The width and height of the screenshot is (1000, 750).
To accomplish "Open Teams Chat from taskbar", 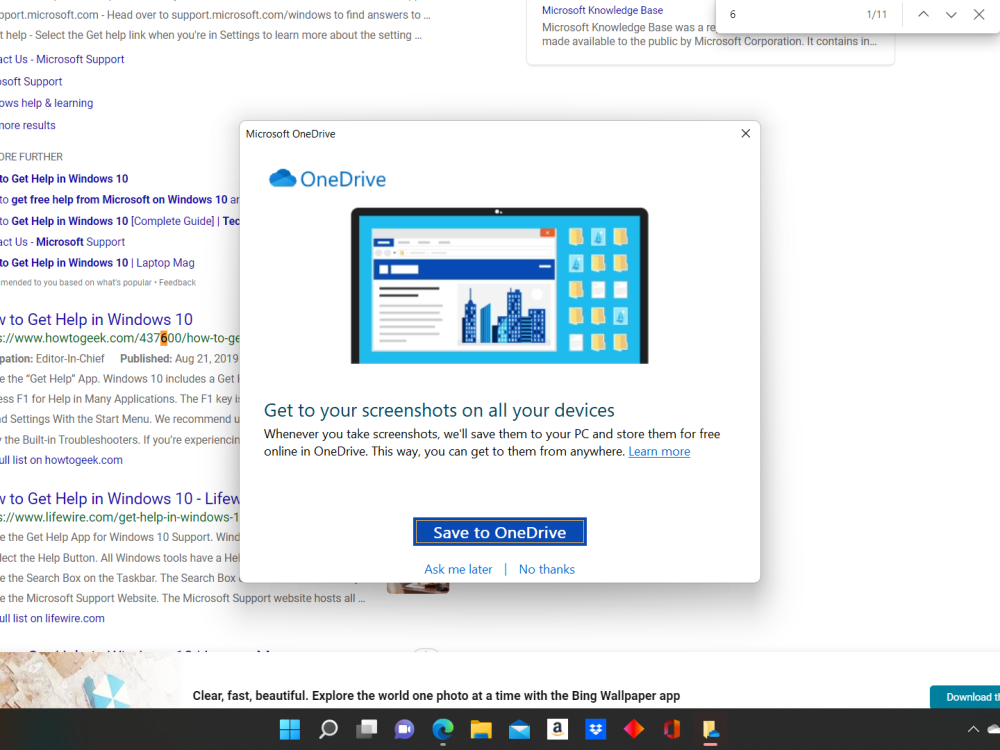I will click(404, 729).
